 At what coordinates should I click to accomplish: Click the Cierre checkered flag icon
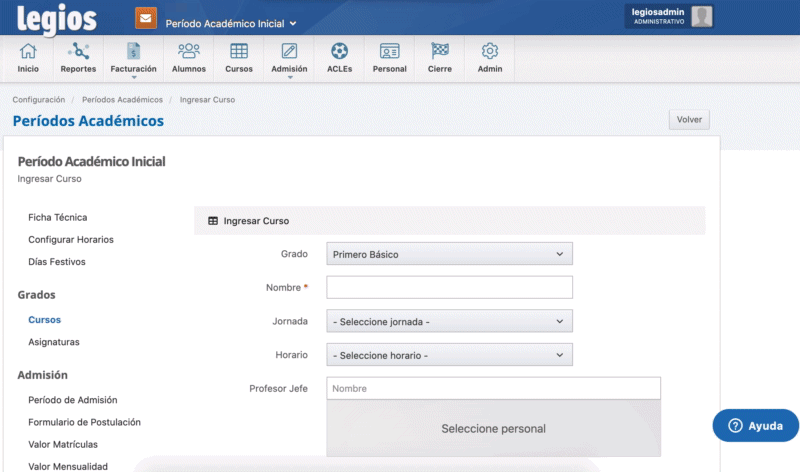coord(439,52)
